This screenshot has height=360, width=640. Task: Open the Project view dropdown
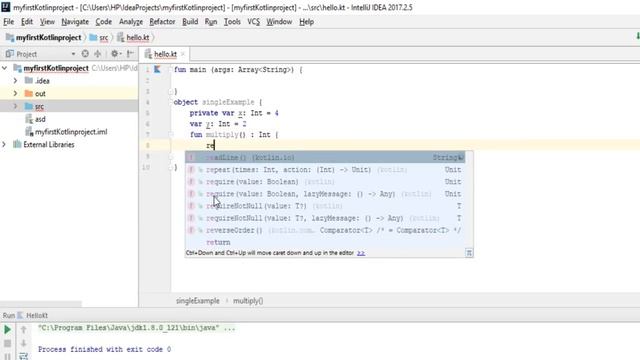coord(73,54)
